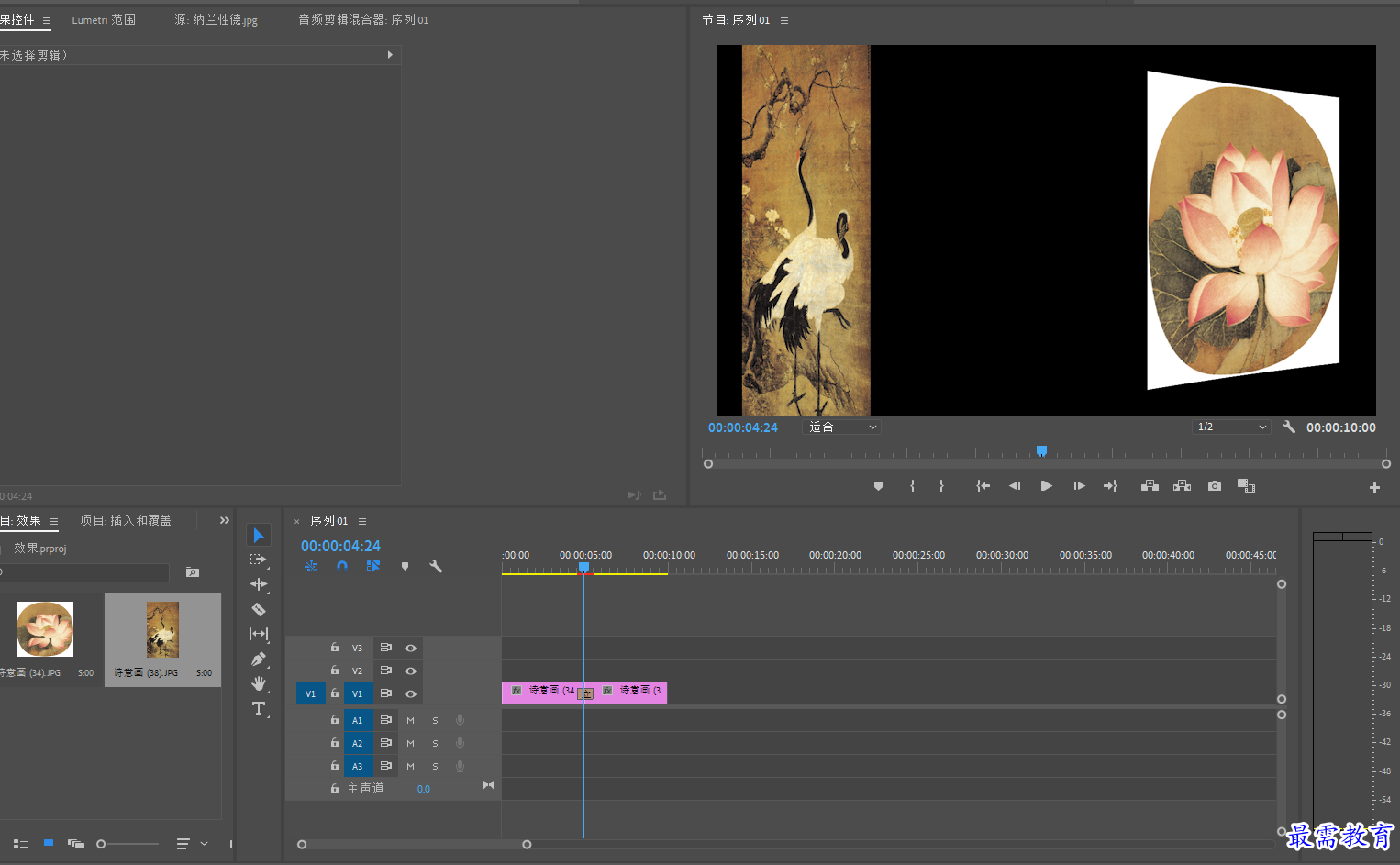This screenshot has width=1400, height=865.
Task: Click the comparison view button
Action: tap(1246, 486)
